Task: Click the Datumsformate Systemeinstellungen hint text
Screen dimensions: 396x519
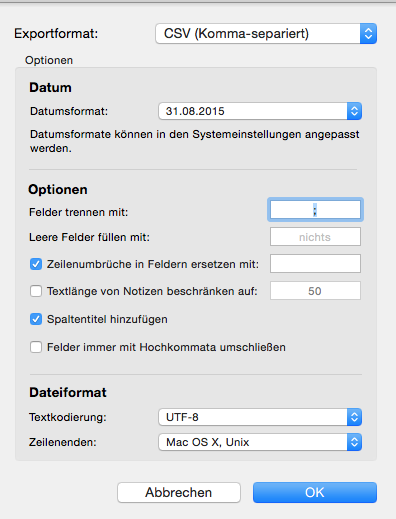Action: point(195,141)
